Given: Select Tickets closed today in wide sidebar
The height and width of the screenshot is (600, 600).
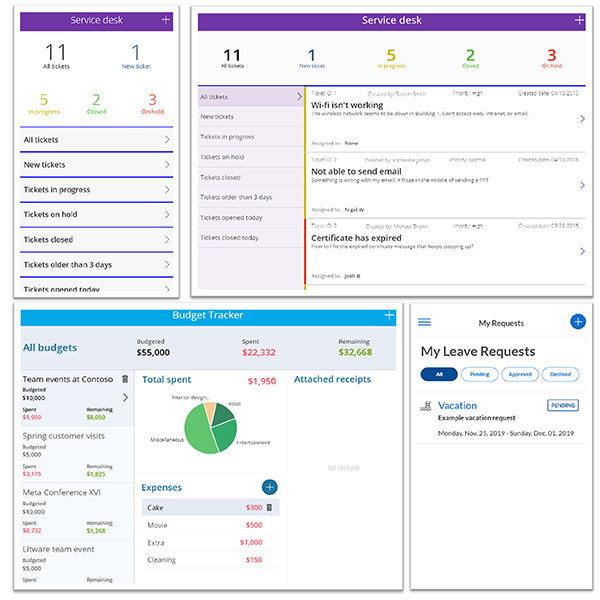Looking at the screenshot, I should (251, 238).
